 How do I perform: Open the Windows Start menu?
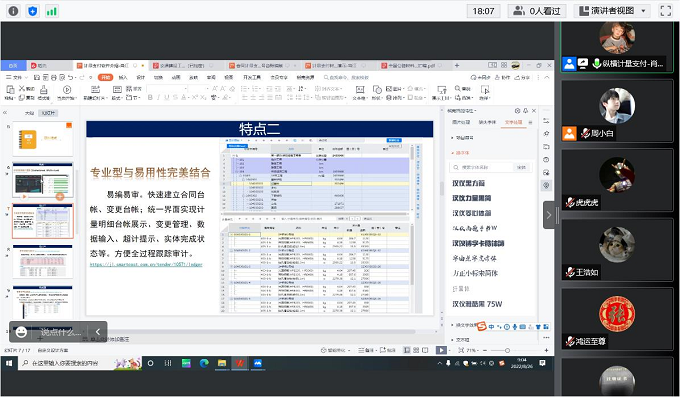click(9, 363)
